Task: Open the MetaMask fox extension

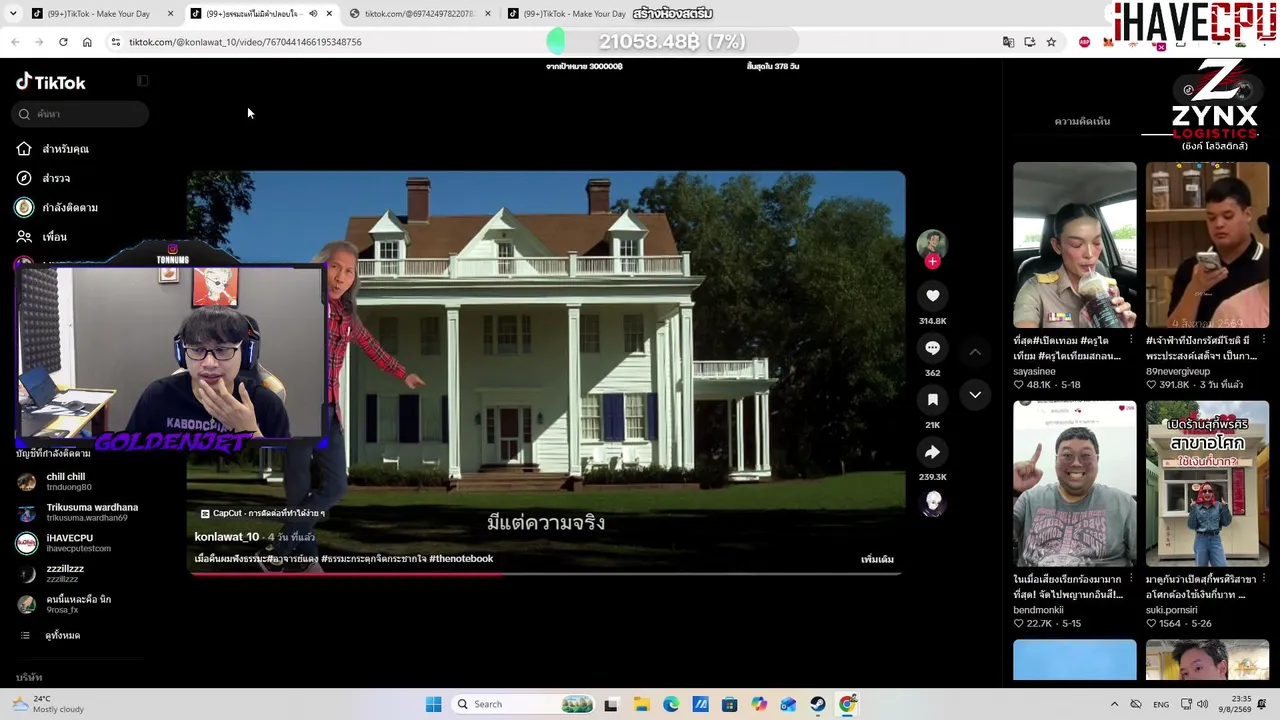Action: pos(1108,42)
